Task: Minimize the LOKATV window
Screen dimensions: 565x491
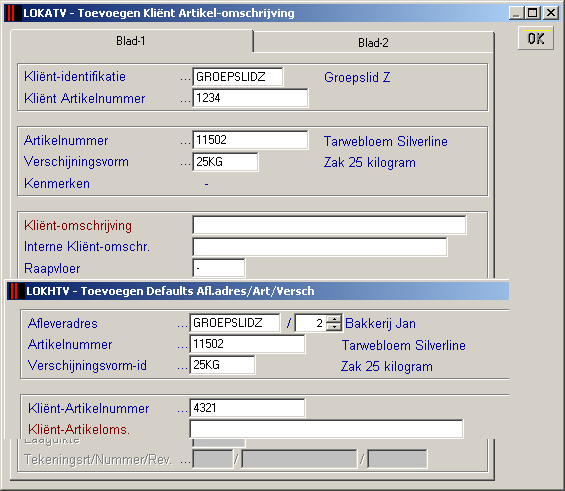Action: 517,13
